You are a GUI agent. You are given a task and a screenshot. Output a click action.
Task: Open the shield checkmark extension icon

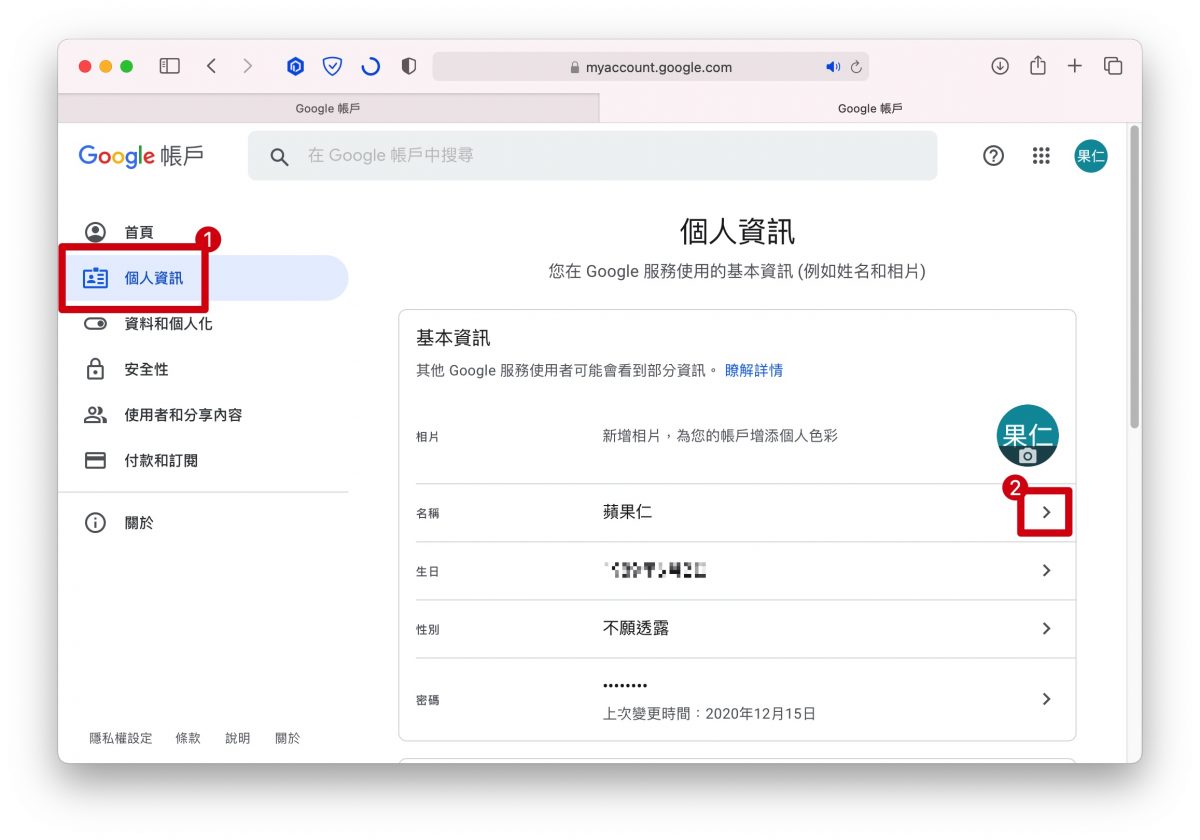tap(332, 67)
